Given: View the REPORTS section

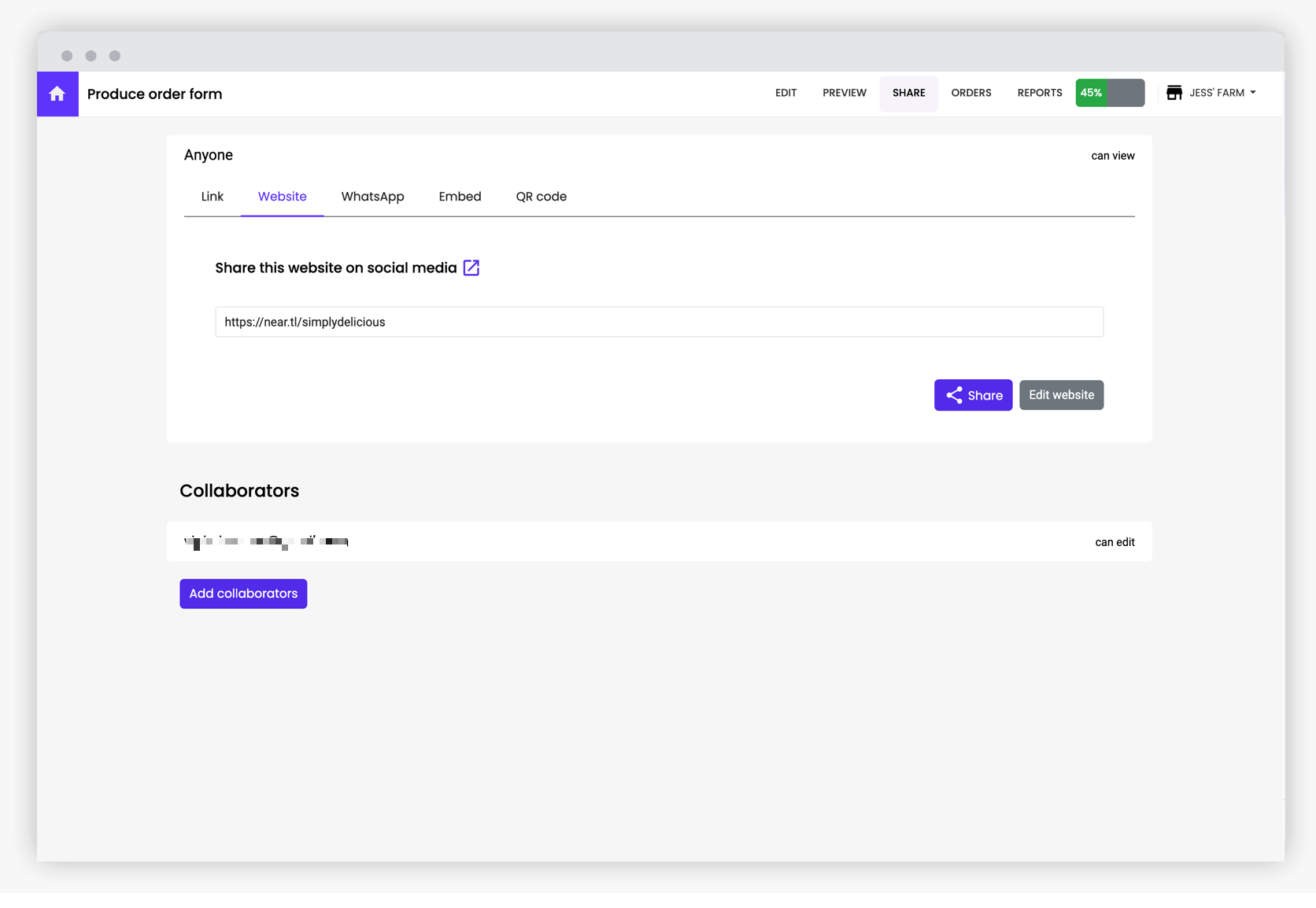Looking at the screenshot, I should [1039, 93].
